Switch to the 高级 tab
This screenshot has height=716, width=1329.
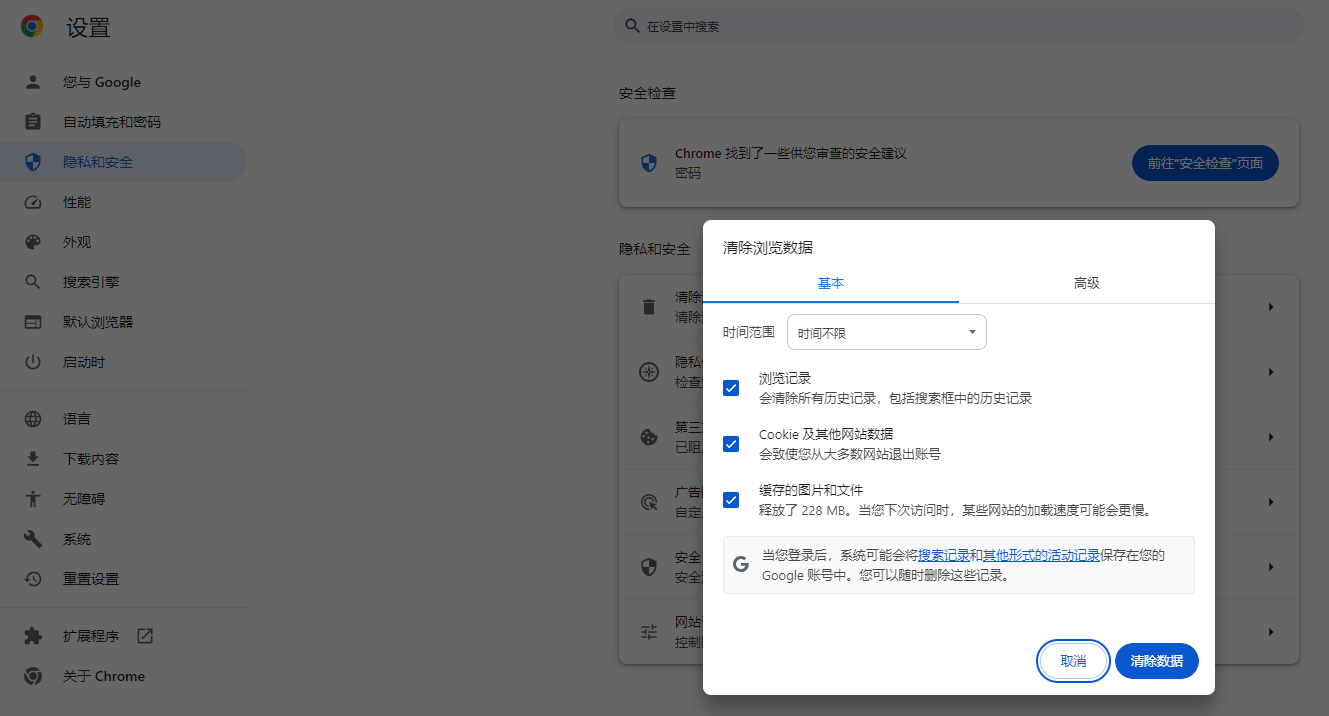(x=1087, y=283)
